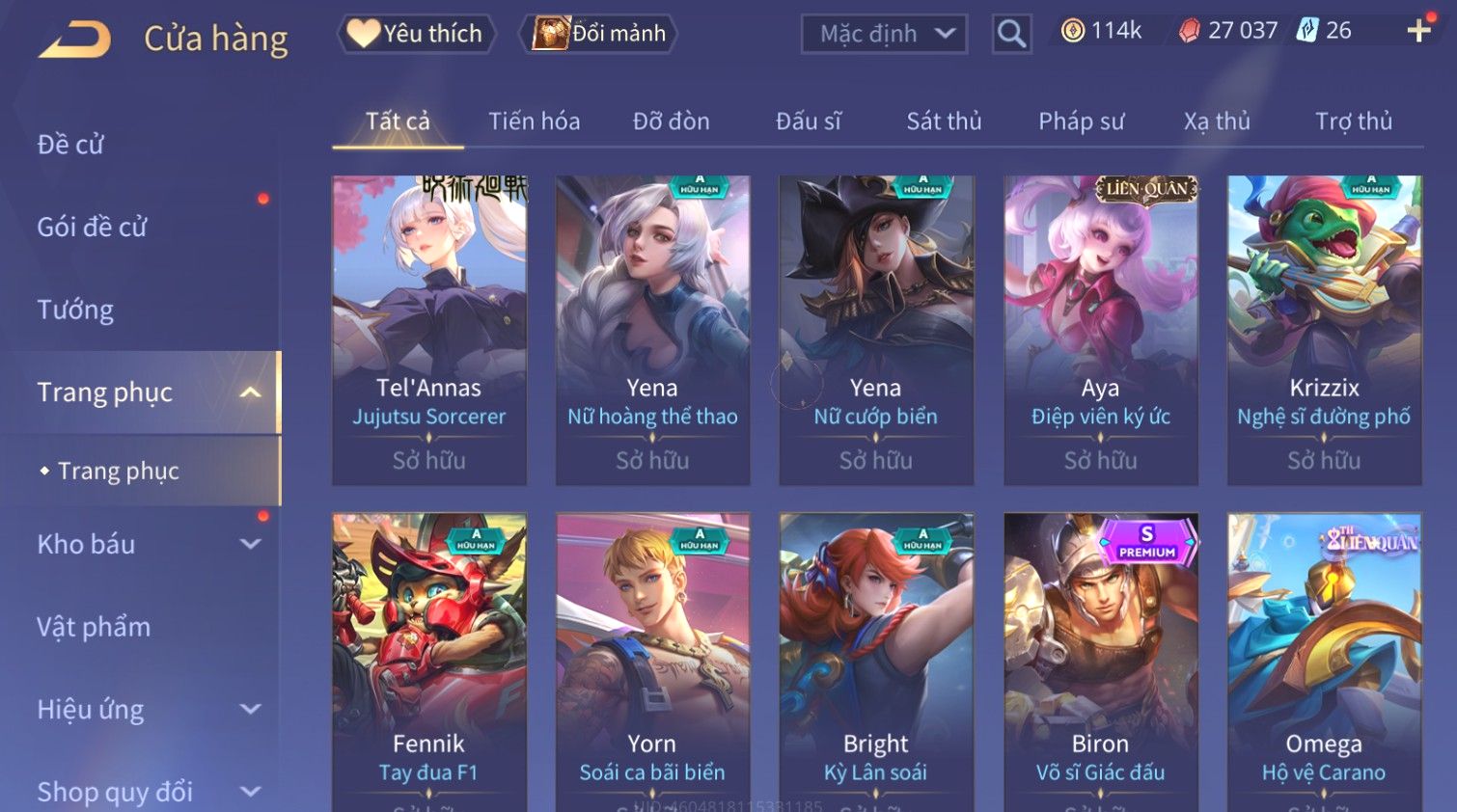Open Gói đề cử in sidebar
The width and height of the screenshot is (1457, 812).
92,228
